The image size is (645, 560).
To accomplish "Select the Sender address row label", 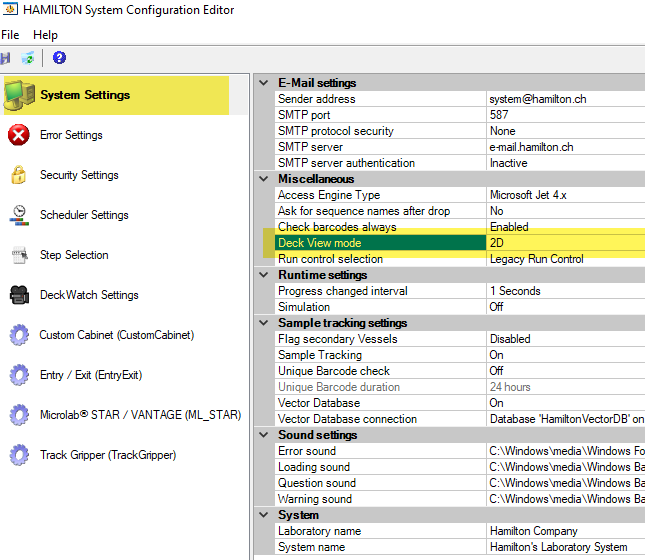I will click(316, 99).
